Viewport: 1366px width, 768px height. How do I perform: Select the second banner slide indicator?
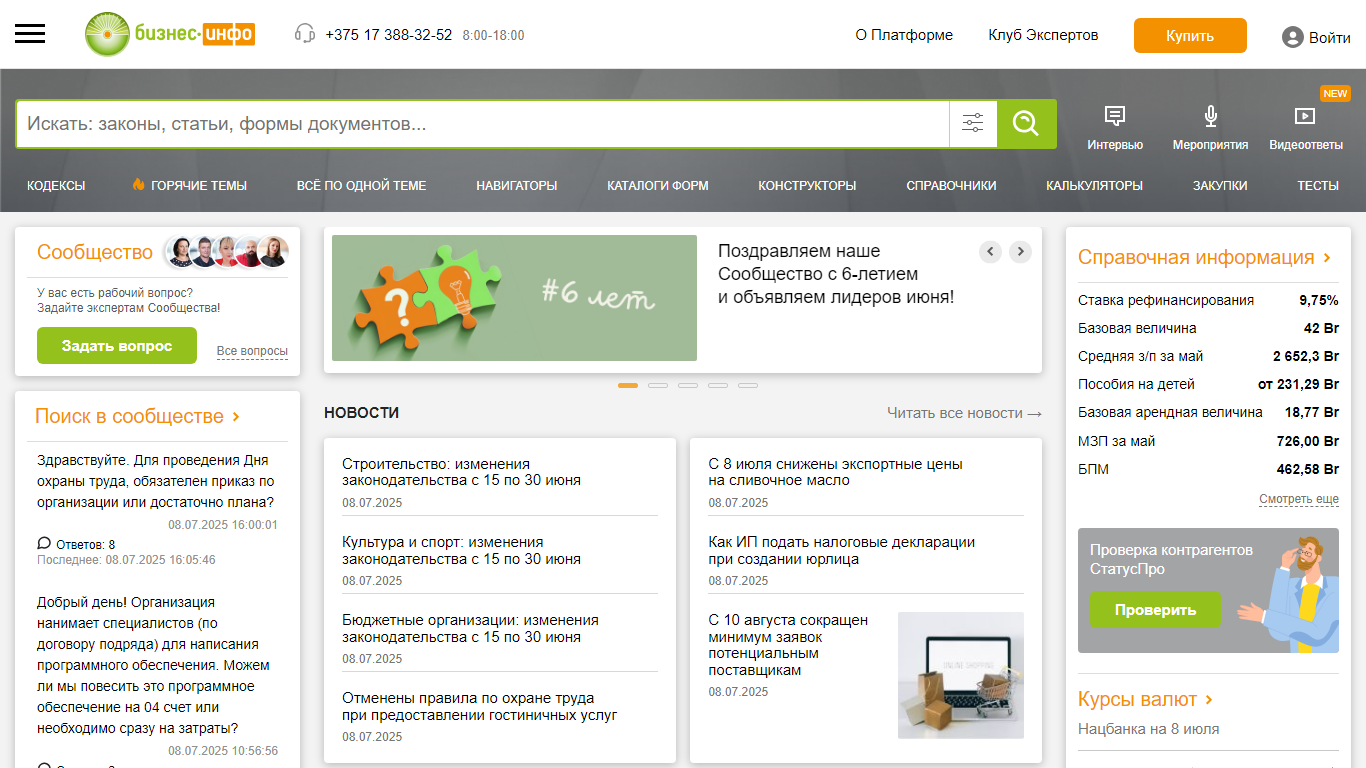(x=658, y=385)
